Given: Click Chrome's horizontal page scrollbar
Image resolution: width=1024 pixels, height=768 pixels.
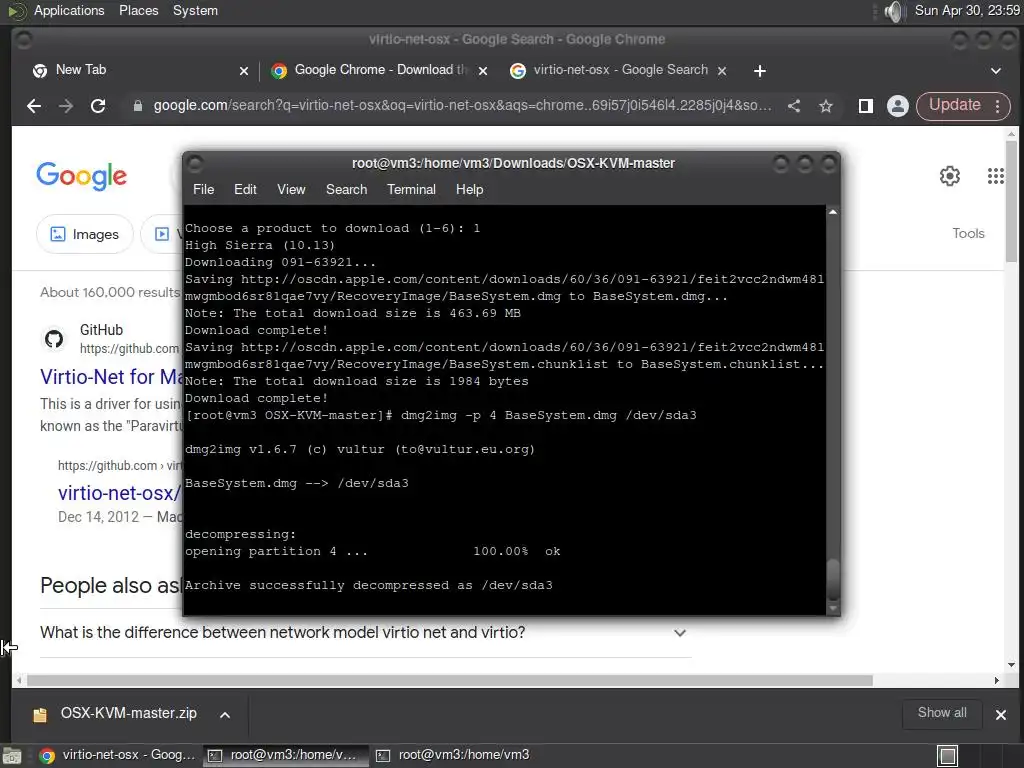Looking at the screenshot, I should [449, 680].
